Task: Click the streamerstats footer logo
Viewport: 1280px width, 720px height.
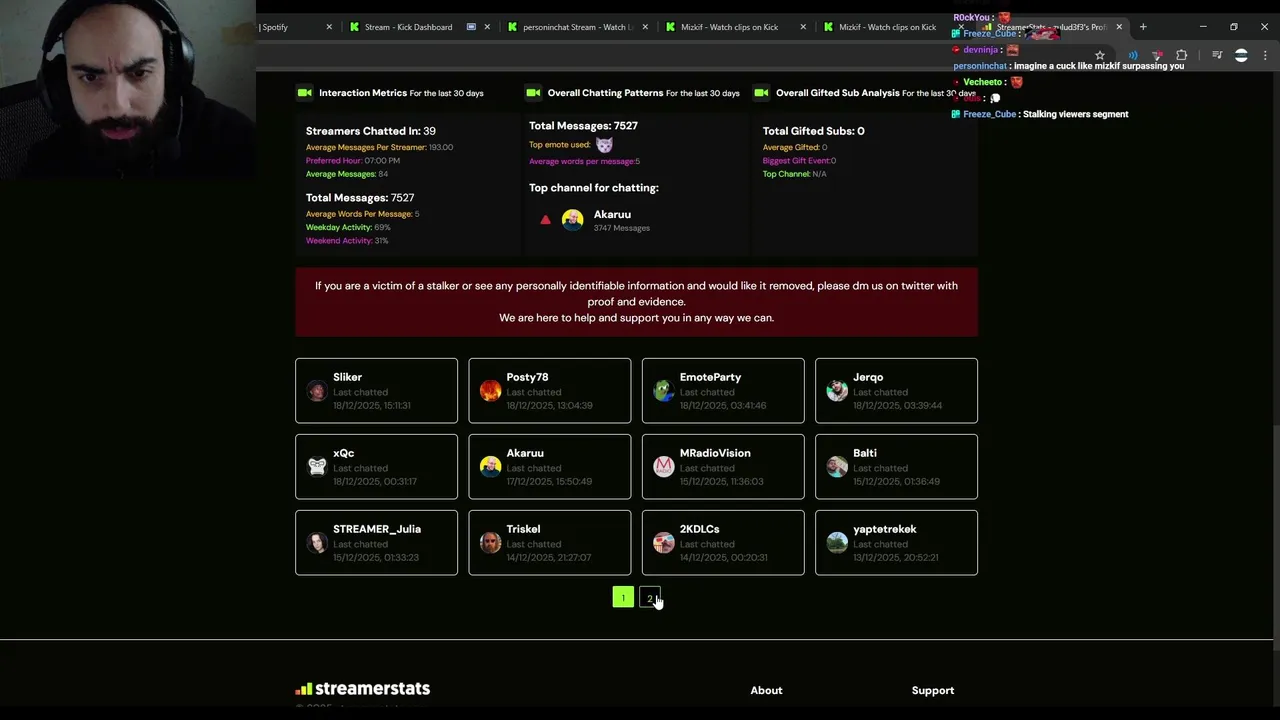Action: (363, 689)
